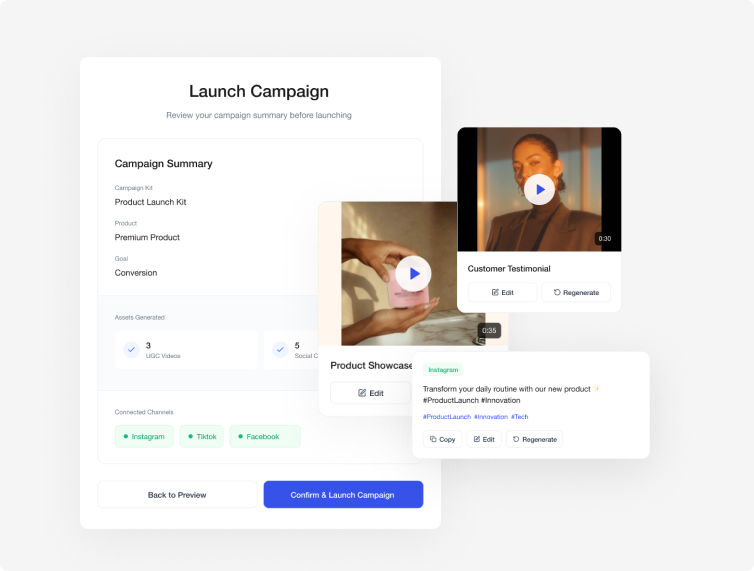Open the #Tech hashtag link
Screen dimensions: 754x571
(x=519, y=417)
